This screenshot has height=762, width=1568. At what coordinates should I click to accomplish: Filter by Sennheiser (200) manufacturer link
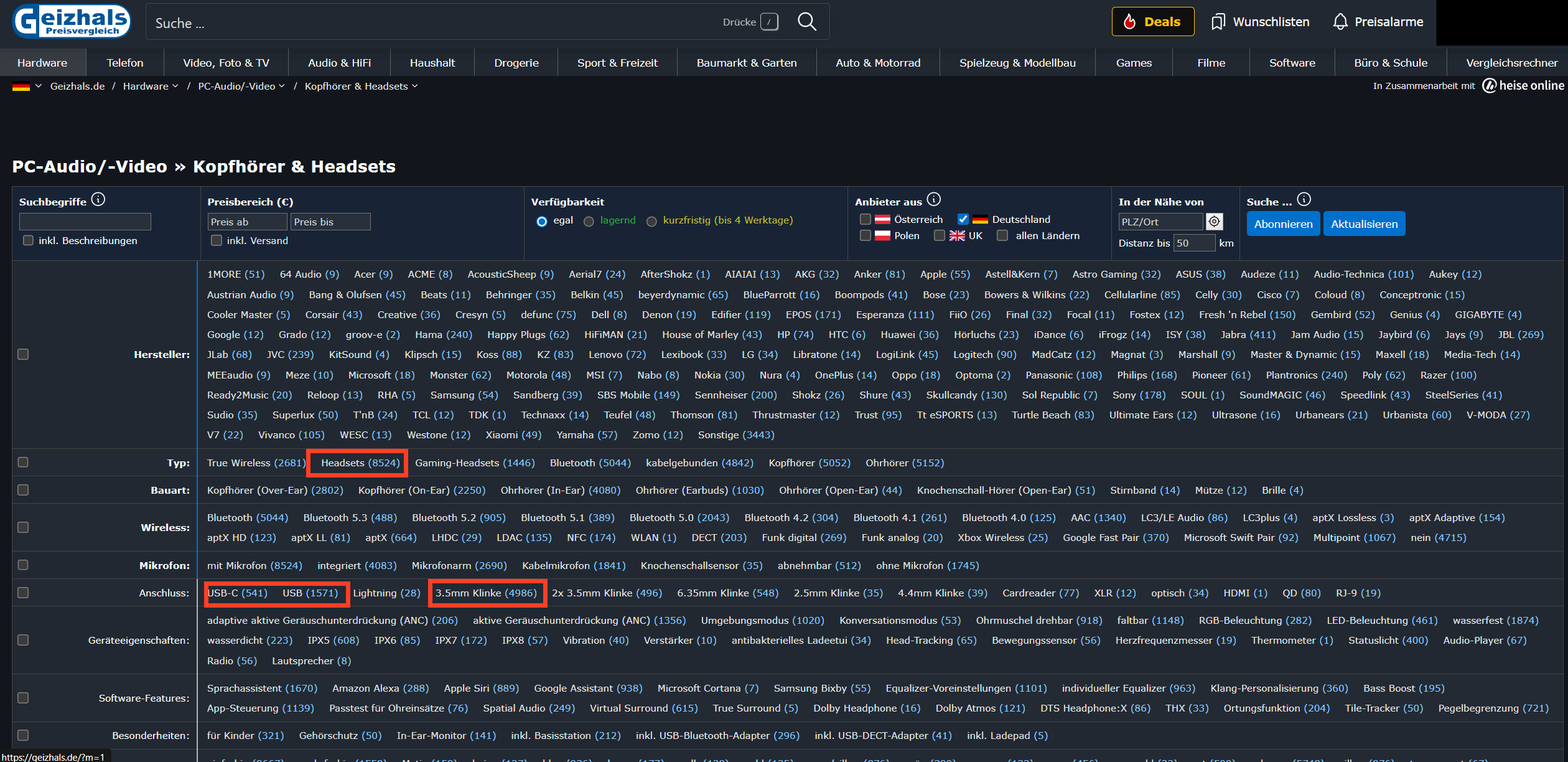tap(735, 395)
